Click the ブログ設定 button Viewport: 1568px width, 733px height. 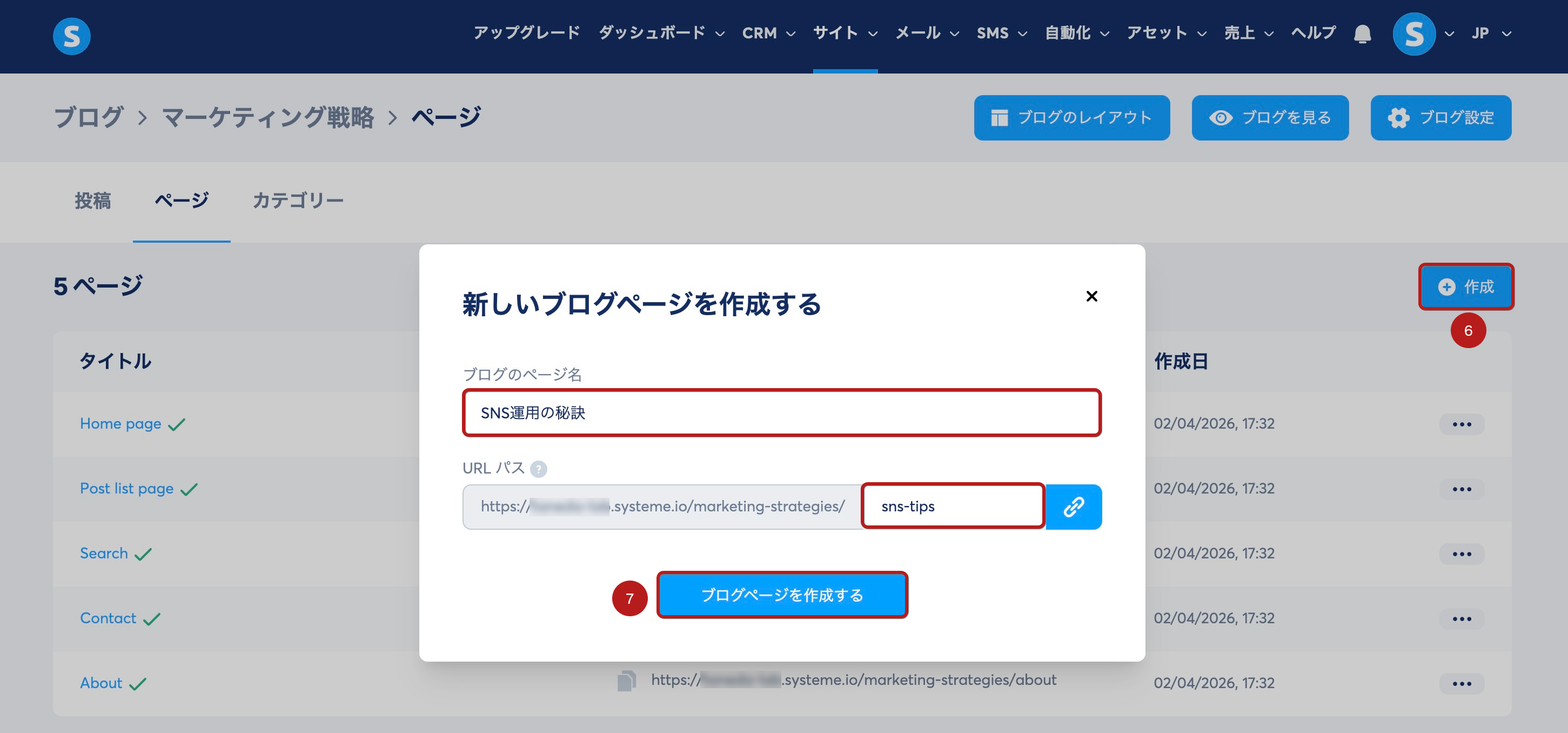pos(1440,117)
